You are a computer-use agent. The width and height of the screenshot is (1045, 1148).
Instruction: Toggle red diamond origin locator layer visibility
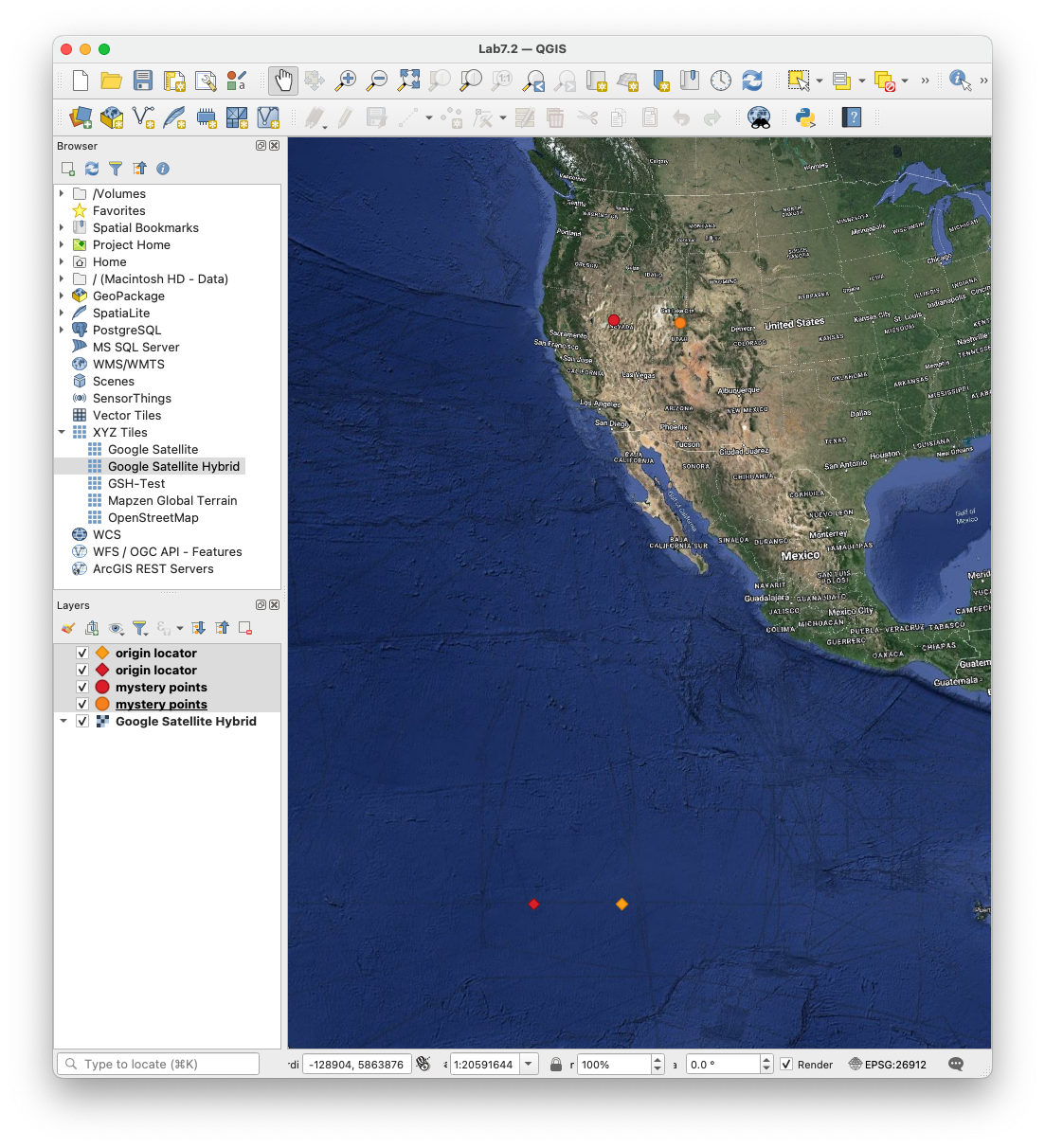[x=82, y=670]
